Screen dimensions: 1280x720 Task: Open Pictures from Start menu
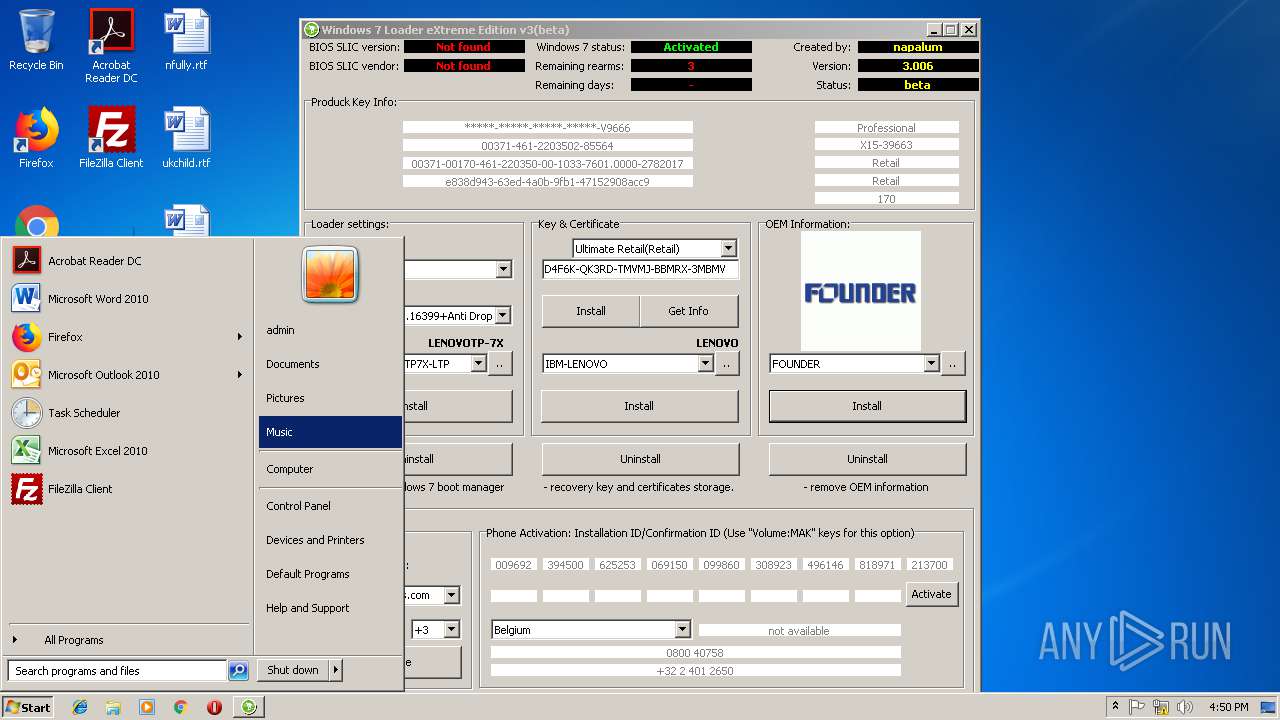pyautogui.click(x=330, y=398)
